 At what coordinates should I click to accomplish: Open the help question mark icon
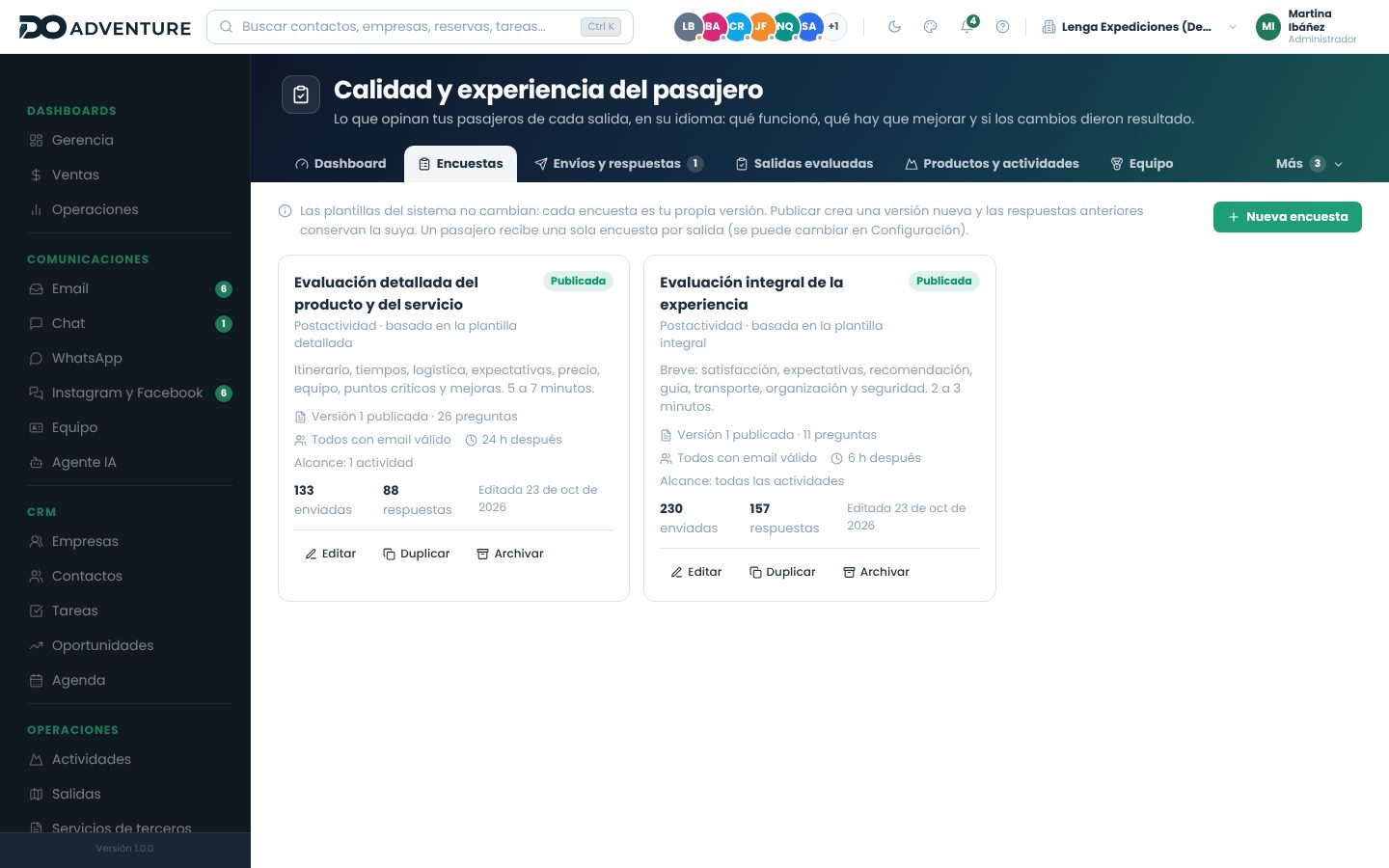(1002, 27)
